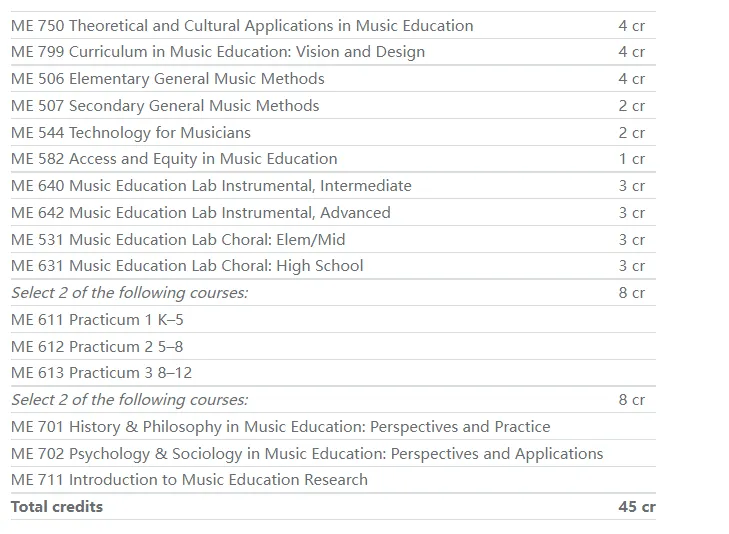Open ME 642 Lab Instrumental, Advanced

[x=200, y=213]
